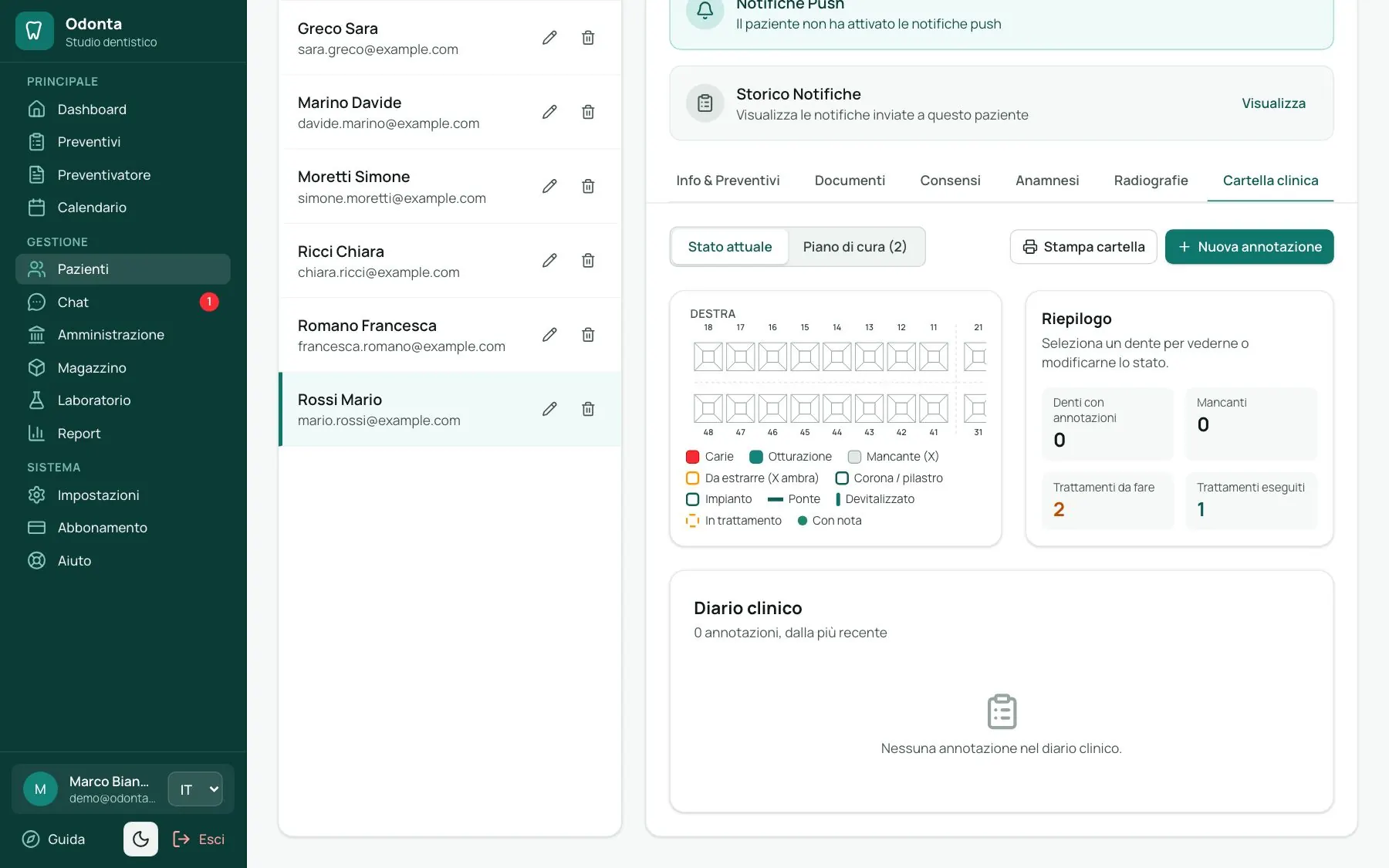Click the Nuova annotazione button
The width and height of the screenshot is (1389, 868).
click(x=1249, y=247)
